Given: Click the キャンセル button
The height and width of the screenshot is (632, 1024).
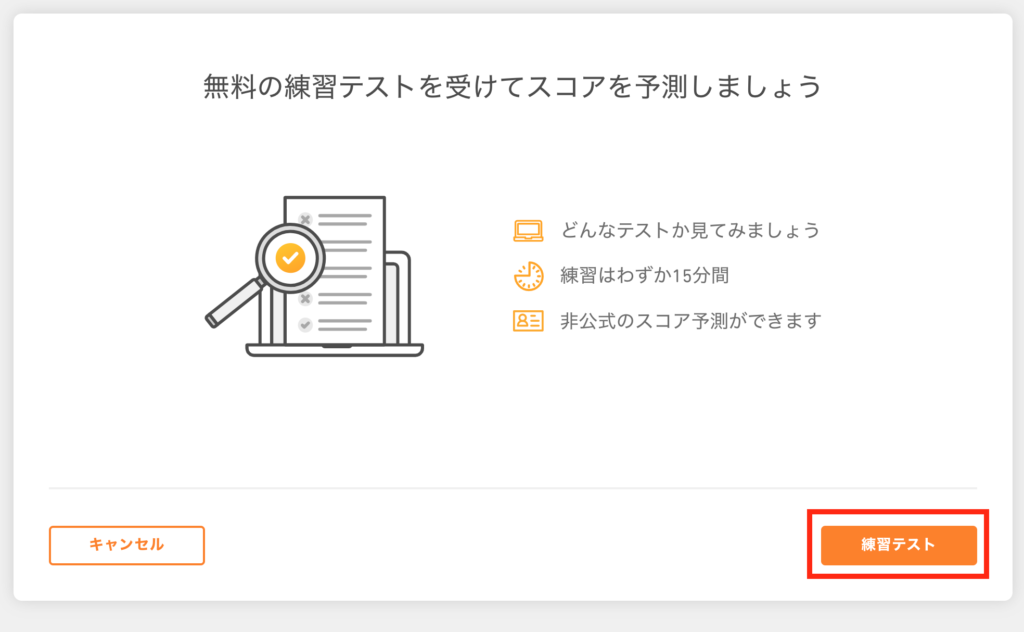Looking at the screenshot, I should coord(127,545).
